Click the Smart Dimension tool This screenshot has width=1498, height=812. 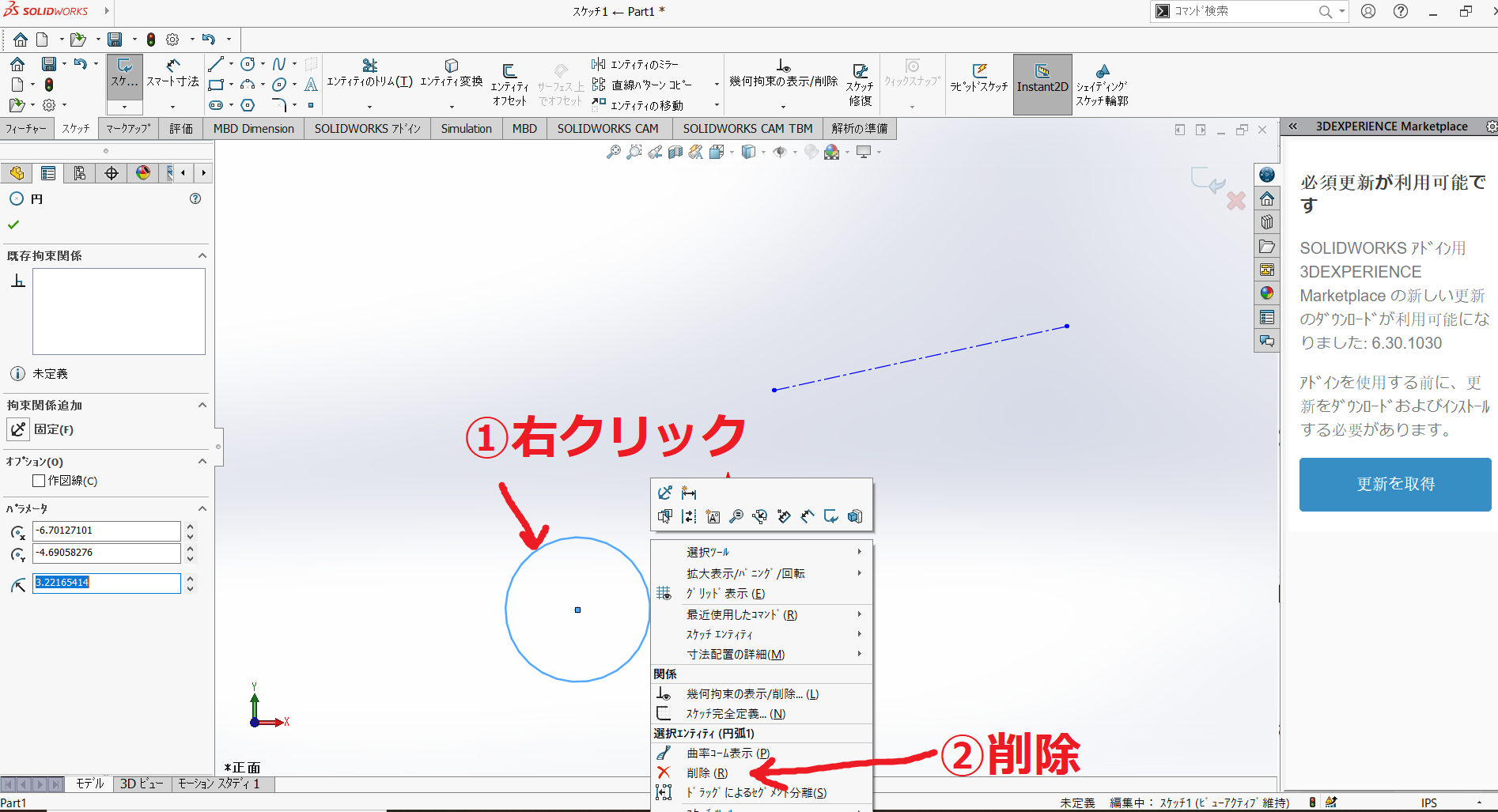coord(172,74)
